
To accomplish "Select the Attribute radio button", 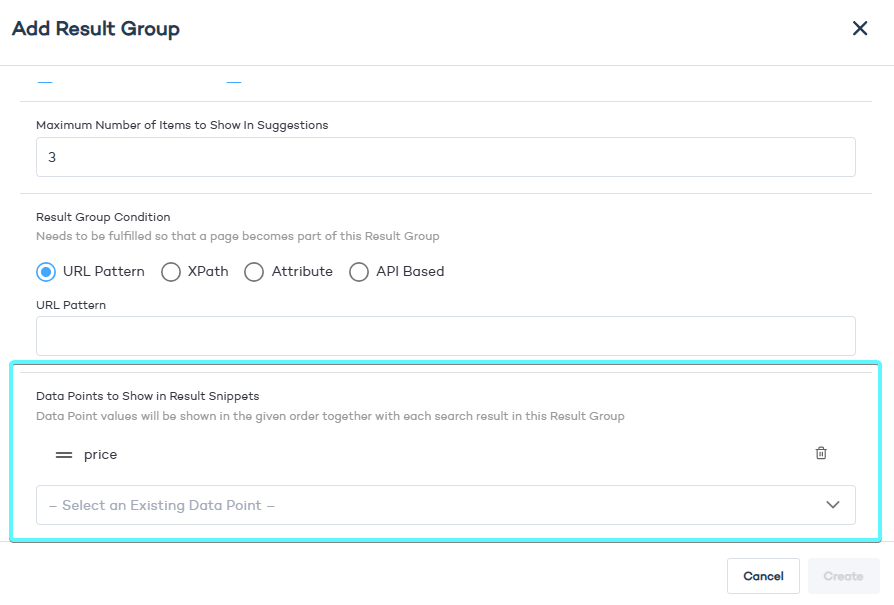I will 254,272.
